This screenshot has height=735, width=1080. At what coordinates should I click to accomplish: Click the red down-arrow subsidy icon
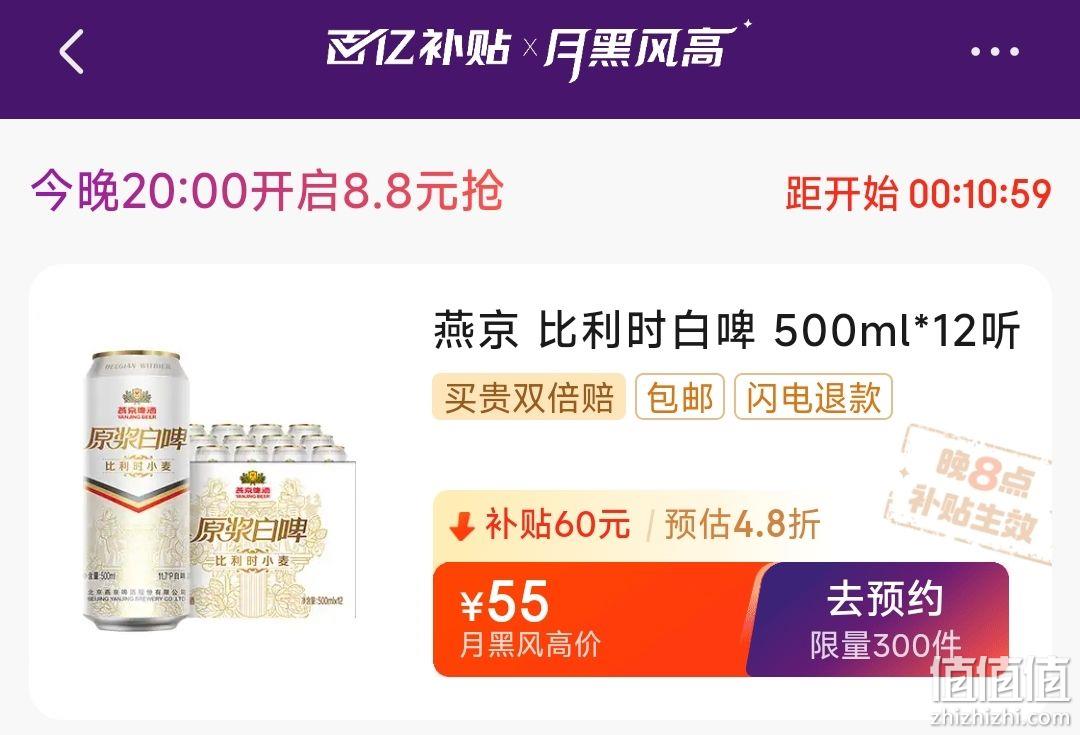[462, 525]
